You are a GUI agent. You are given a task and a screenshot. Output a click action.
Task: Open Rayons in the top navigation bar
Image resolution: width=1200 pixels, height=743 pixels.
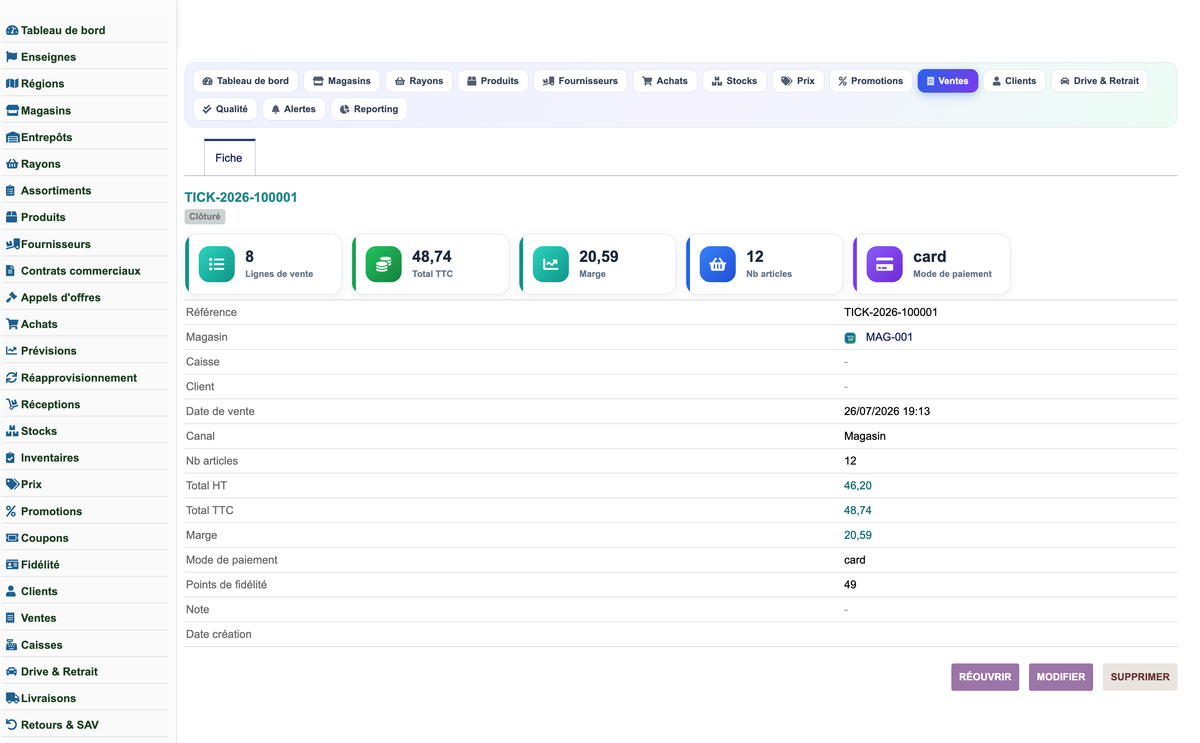click(419, 81)
